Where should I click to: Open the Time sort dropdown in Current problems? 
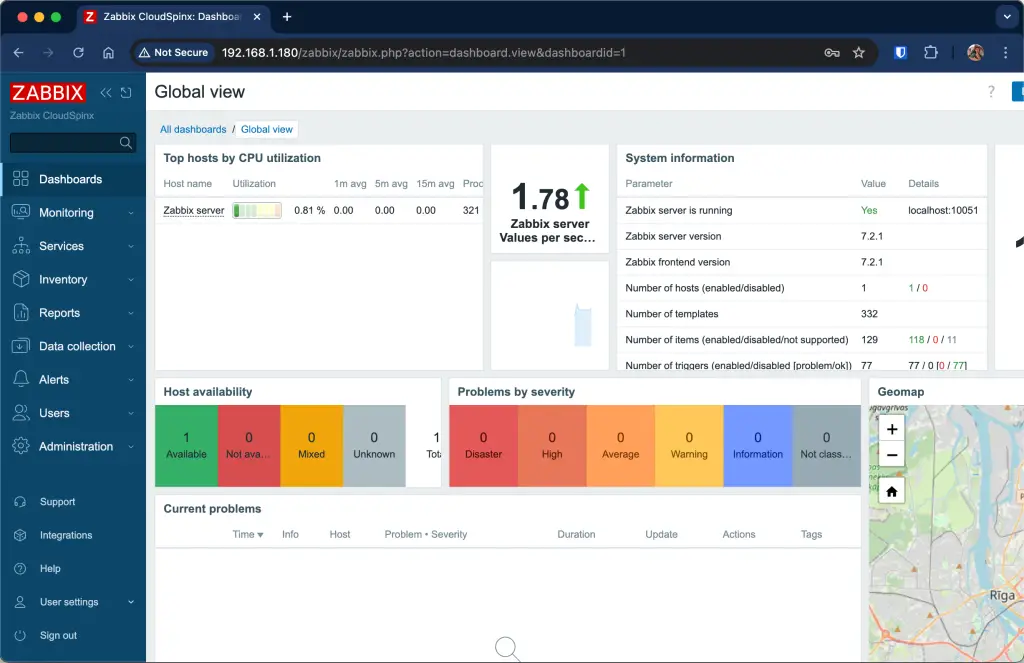[x=247, y=534]
